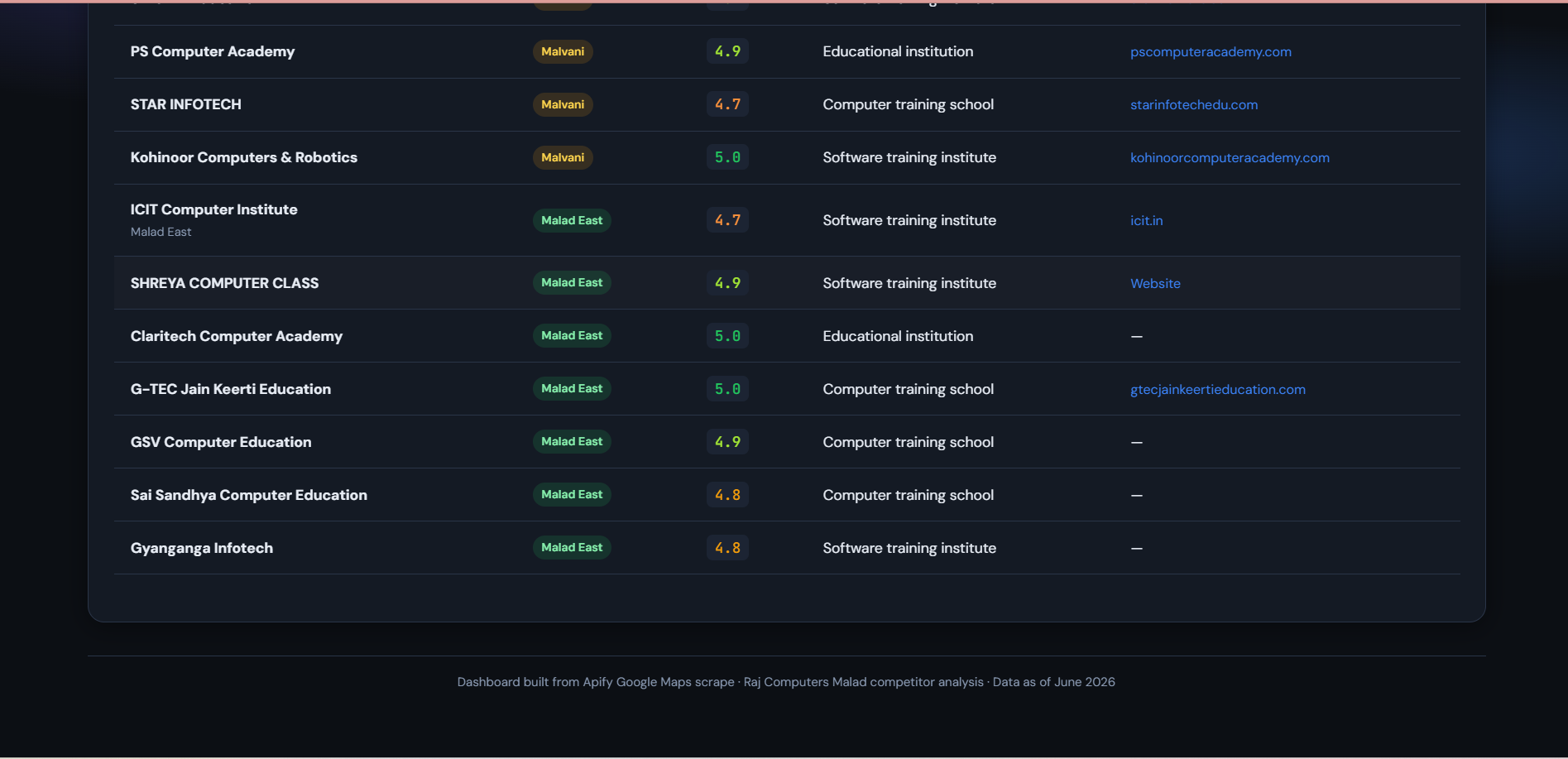Open the icit.in link
This screenshot has height=759, width=1568.
1147,220
